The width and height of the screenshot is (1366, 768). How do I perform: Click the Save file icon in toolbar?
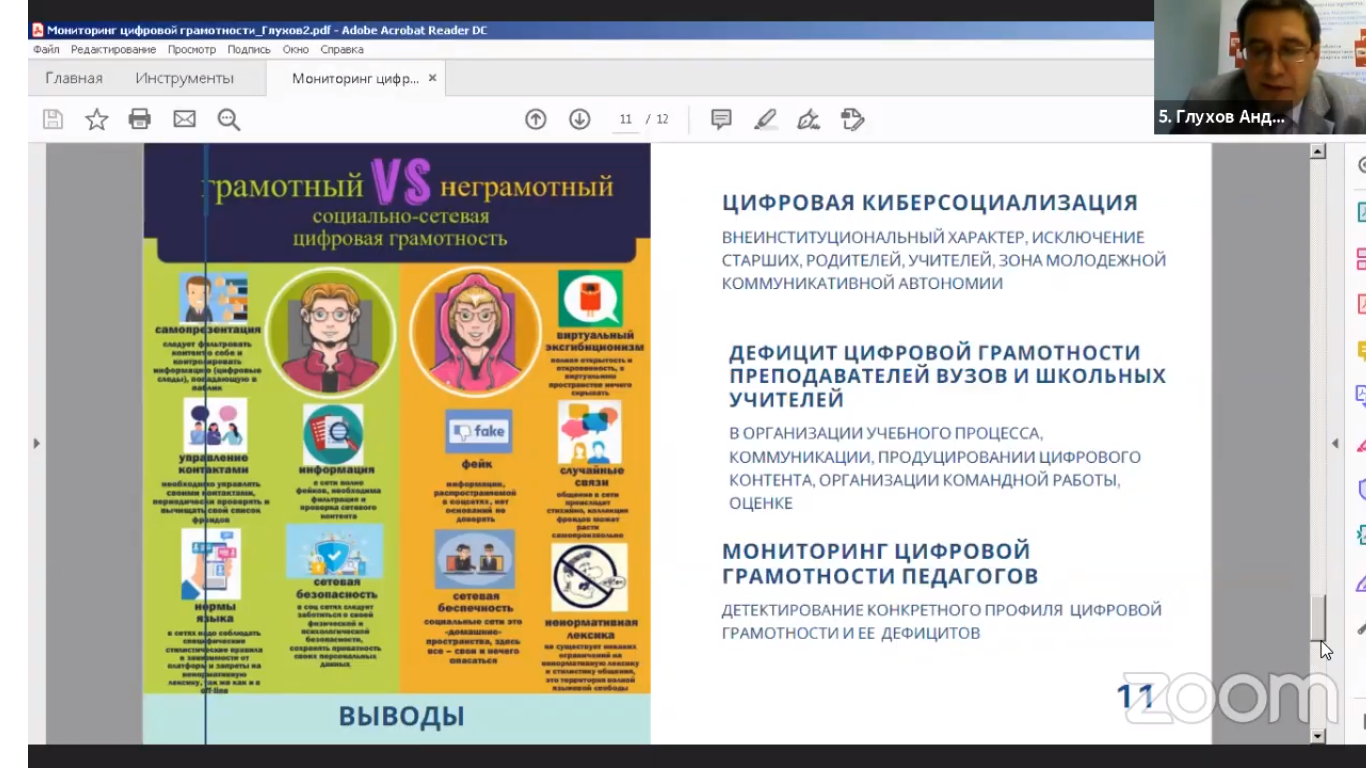(53, 120)
